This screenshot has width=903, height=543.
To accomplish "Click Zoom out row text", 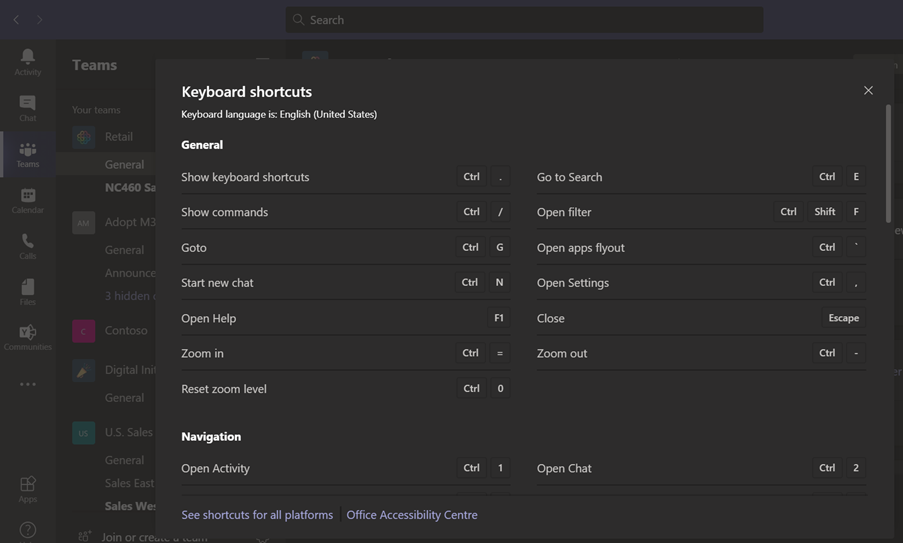I will click(x=562, y=354).
